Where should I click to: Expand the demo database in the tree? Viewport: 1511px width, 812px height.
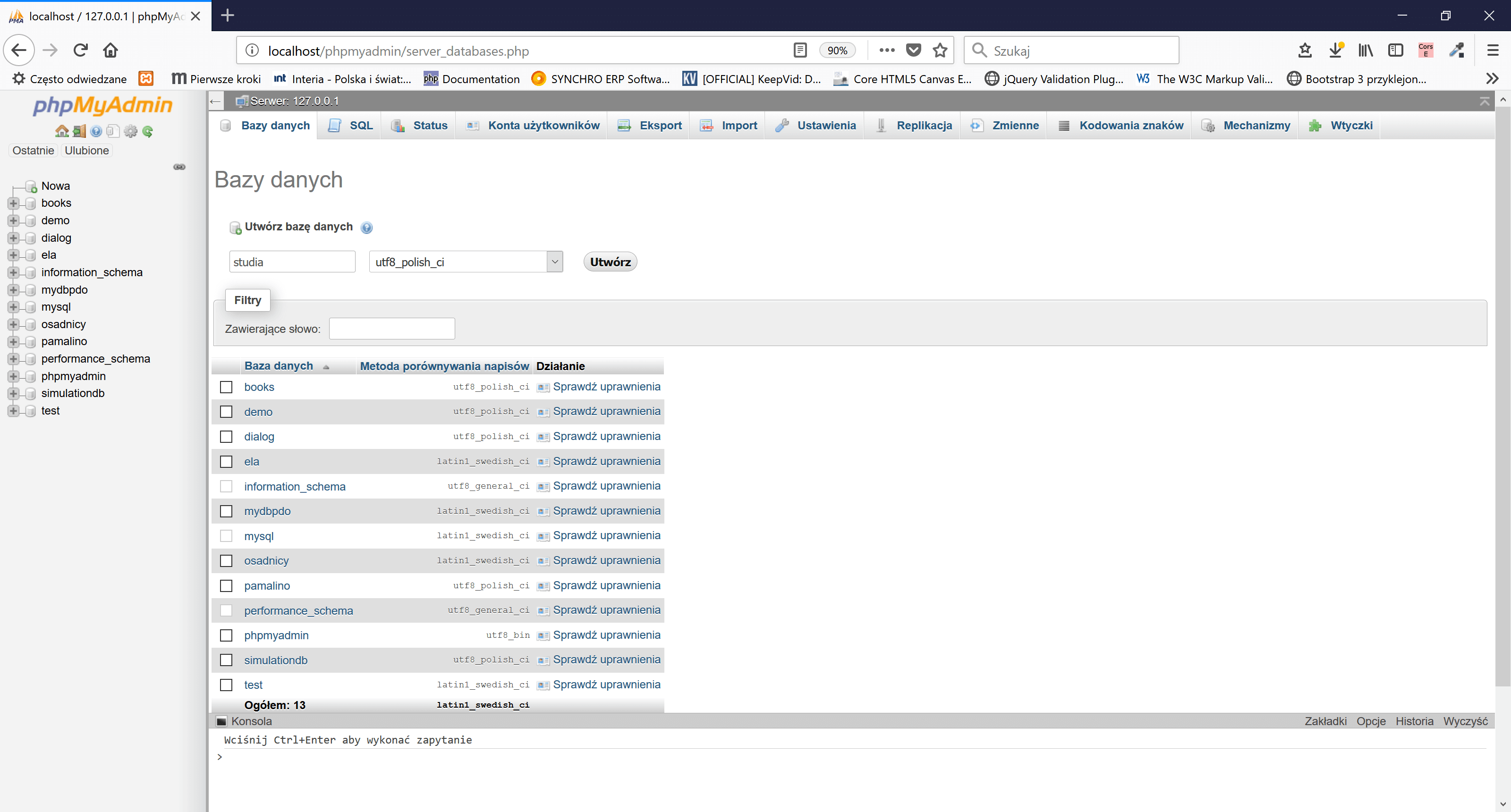point(13,221)
